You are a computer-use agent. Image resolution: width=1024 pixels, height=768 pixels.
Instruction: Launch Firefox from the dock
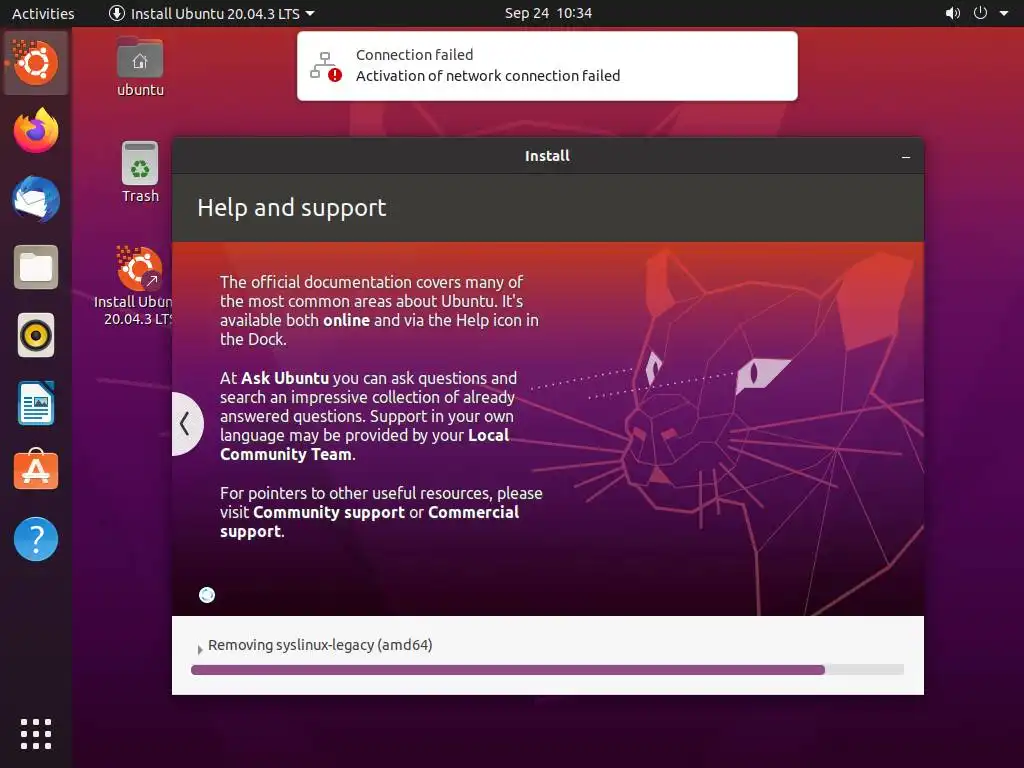point(36,131)
